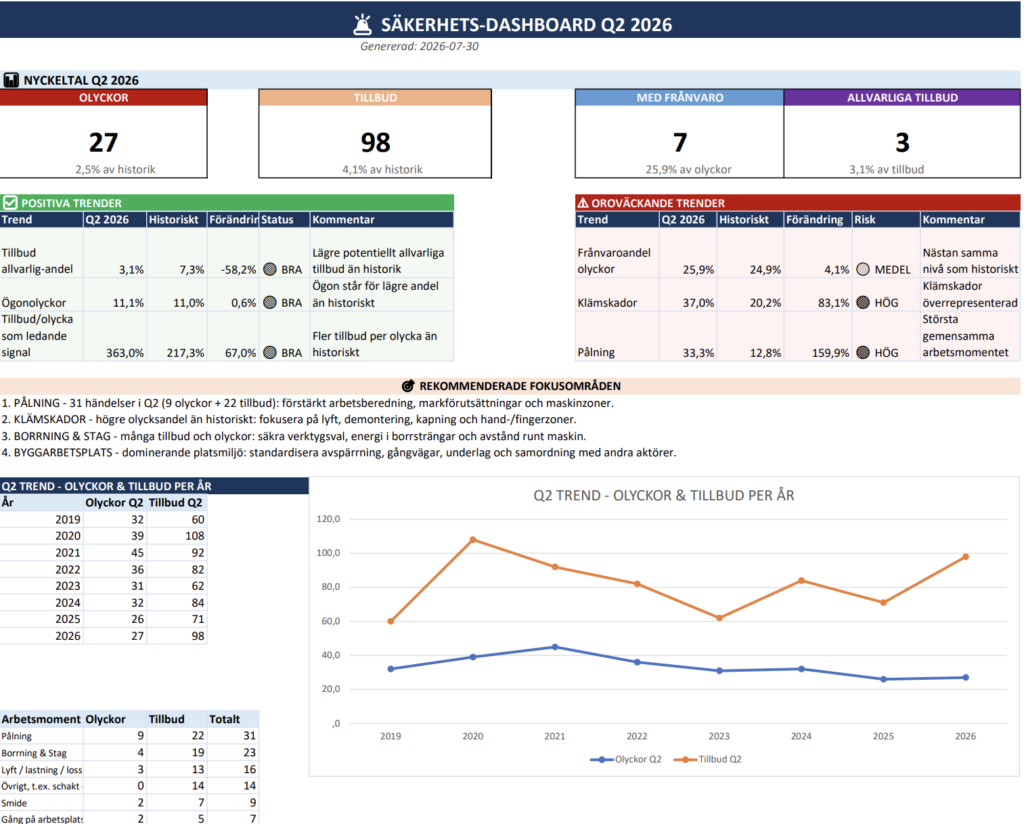
Task: Click the Tillbud Q2 column header
Action: tap(176, 503)
